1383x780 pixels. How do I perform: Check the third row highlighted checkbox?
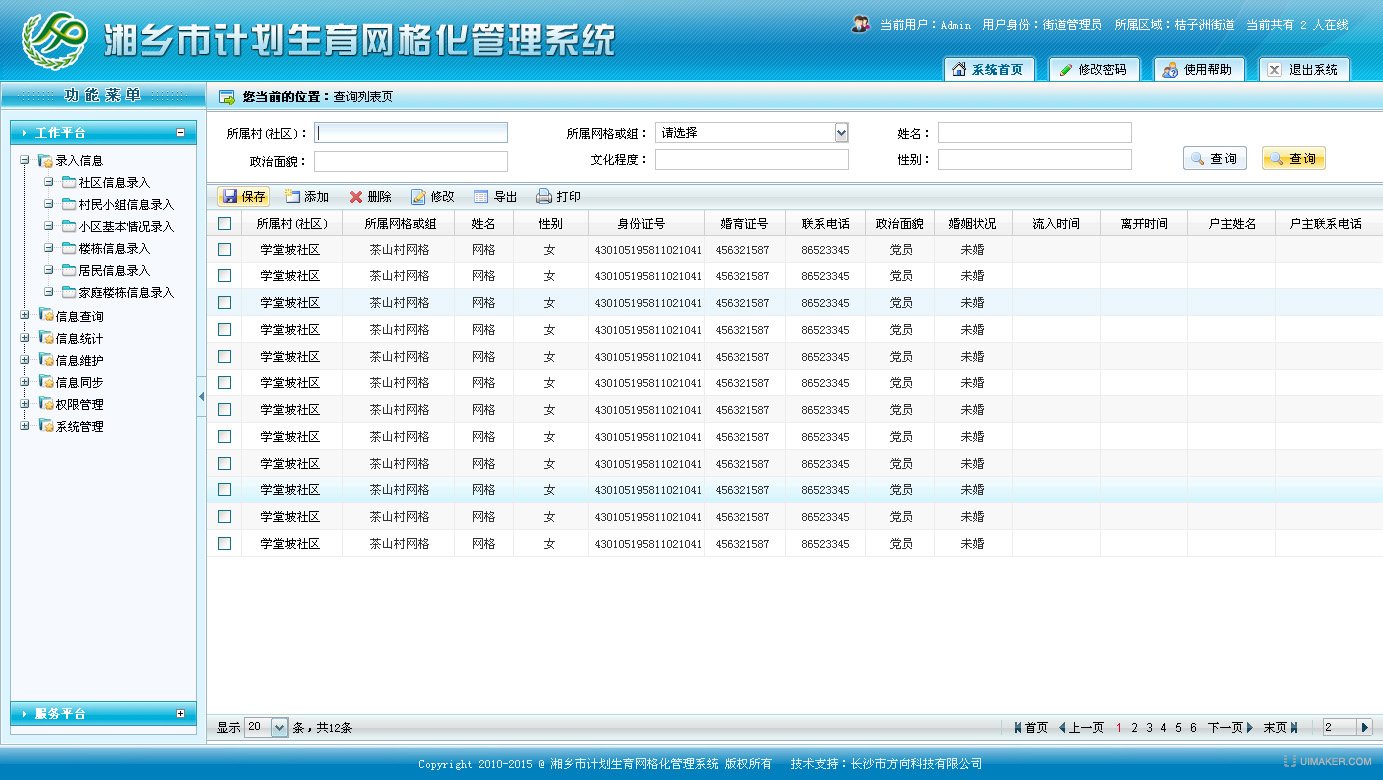pyautogui.click(x=224, y=302)
